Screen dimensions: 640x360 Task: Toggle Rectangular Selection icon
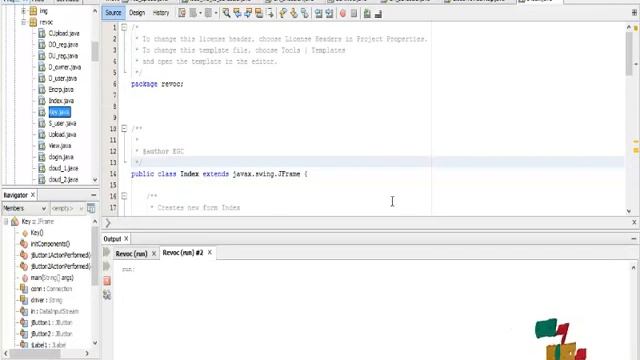pyautogui.click(x=270, y=13)
